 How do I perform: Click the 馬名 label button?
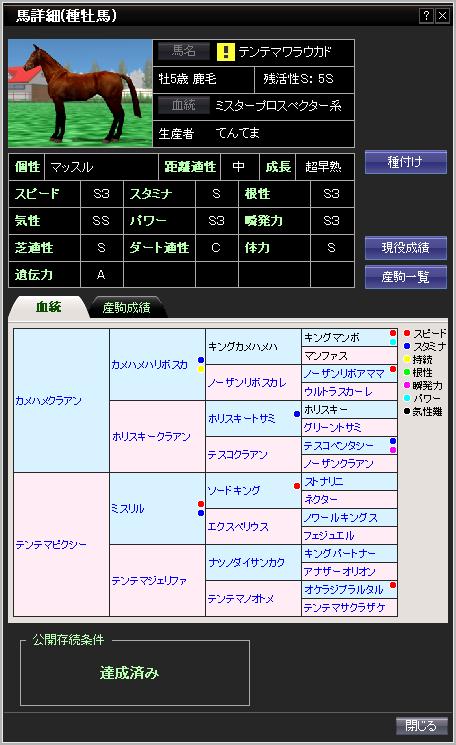[184, 51]
